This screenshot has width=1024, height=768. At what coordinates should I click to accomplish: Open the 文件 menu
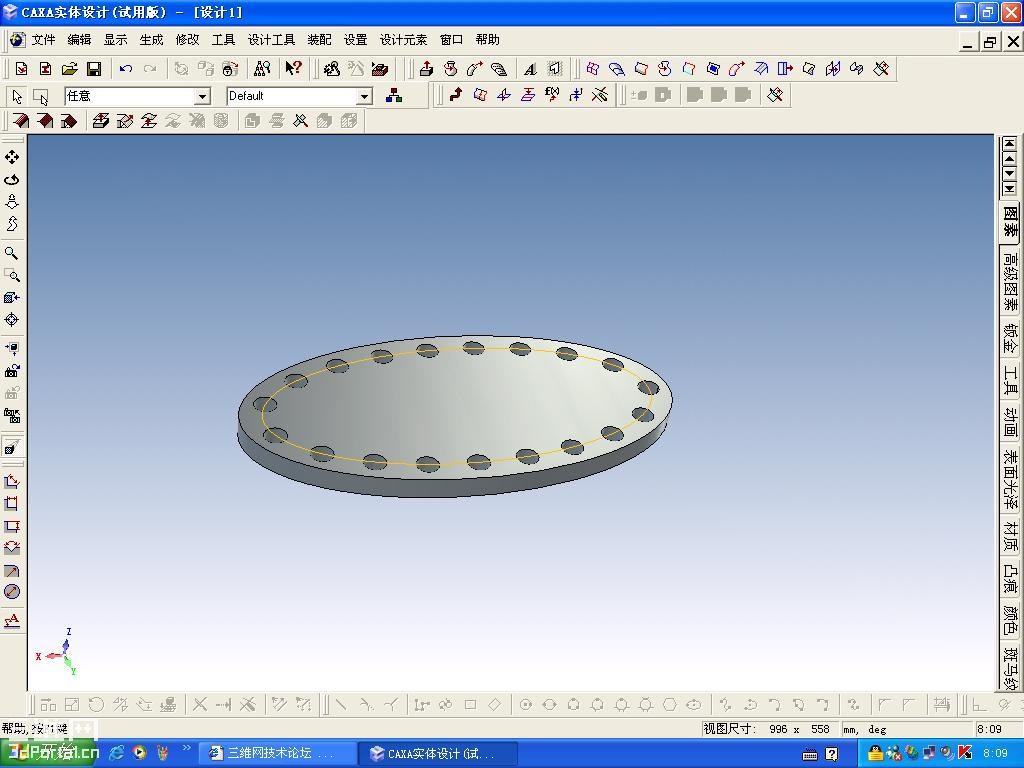(x=43, y=40)
